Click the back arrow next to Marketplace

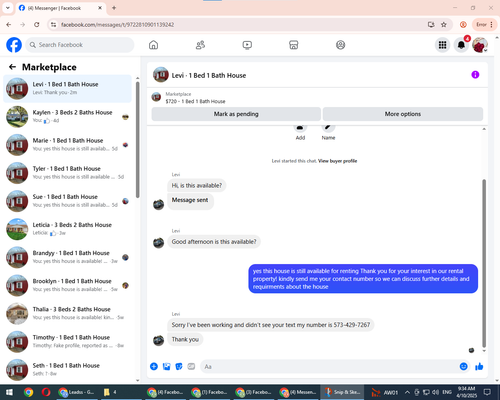(x=12, y=67)
